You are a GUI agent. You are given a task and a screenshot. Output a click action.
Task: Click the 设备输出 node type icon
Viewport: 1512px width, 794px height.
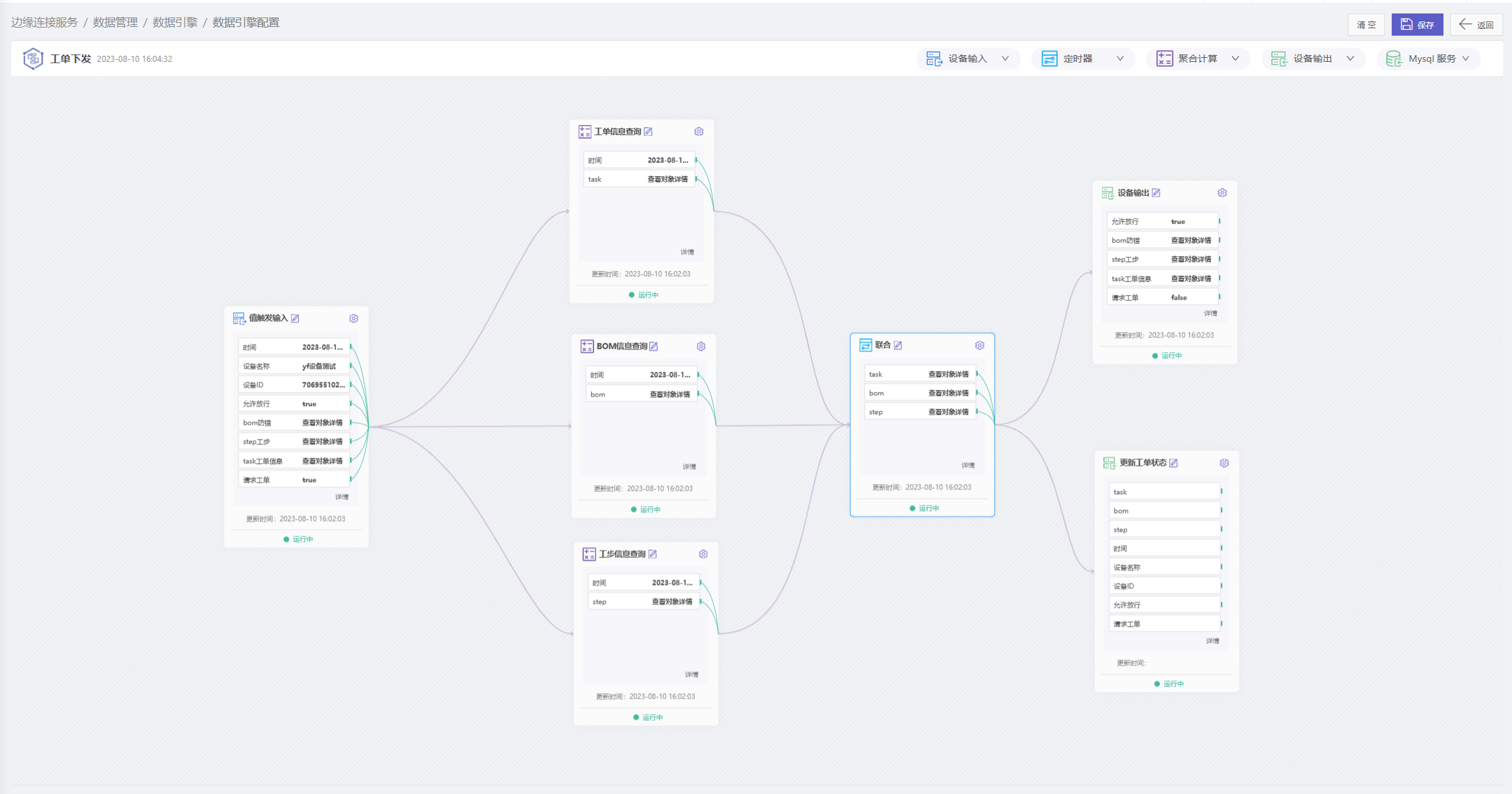point(1108,193)
